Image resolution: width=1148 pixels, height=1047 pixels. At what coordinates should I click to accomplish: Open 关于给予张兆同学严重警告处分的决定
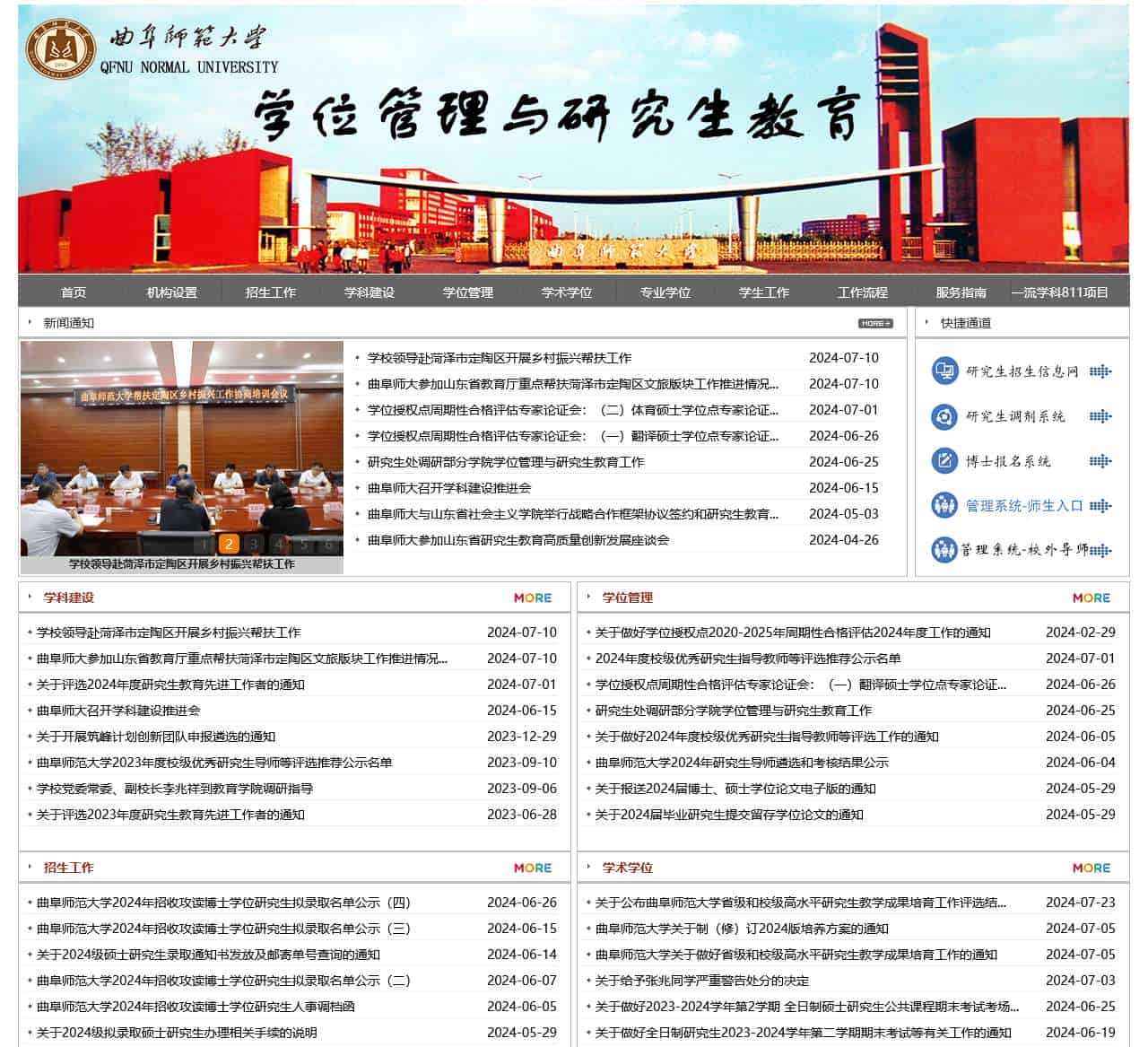click(702, 981)
